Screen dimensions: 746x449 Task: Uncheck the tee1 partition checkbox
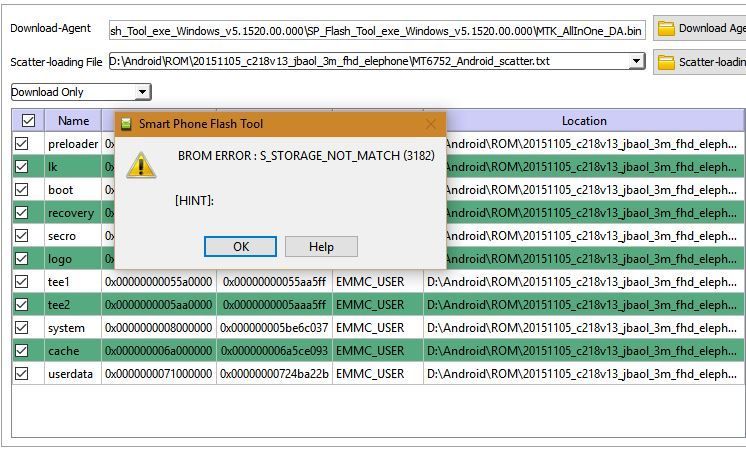pyautogui.click(x=21, y=282)
